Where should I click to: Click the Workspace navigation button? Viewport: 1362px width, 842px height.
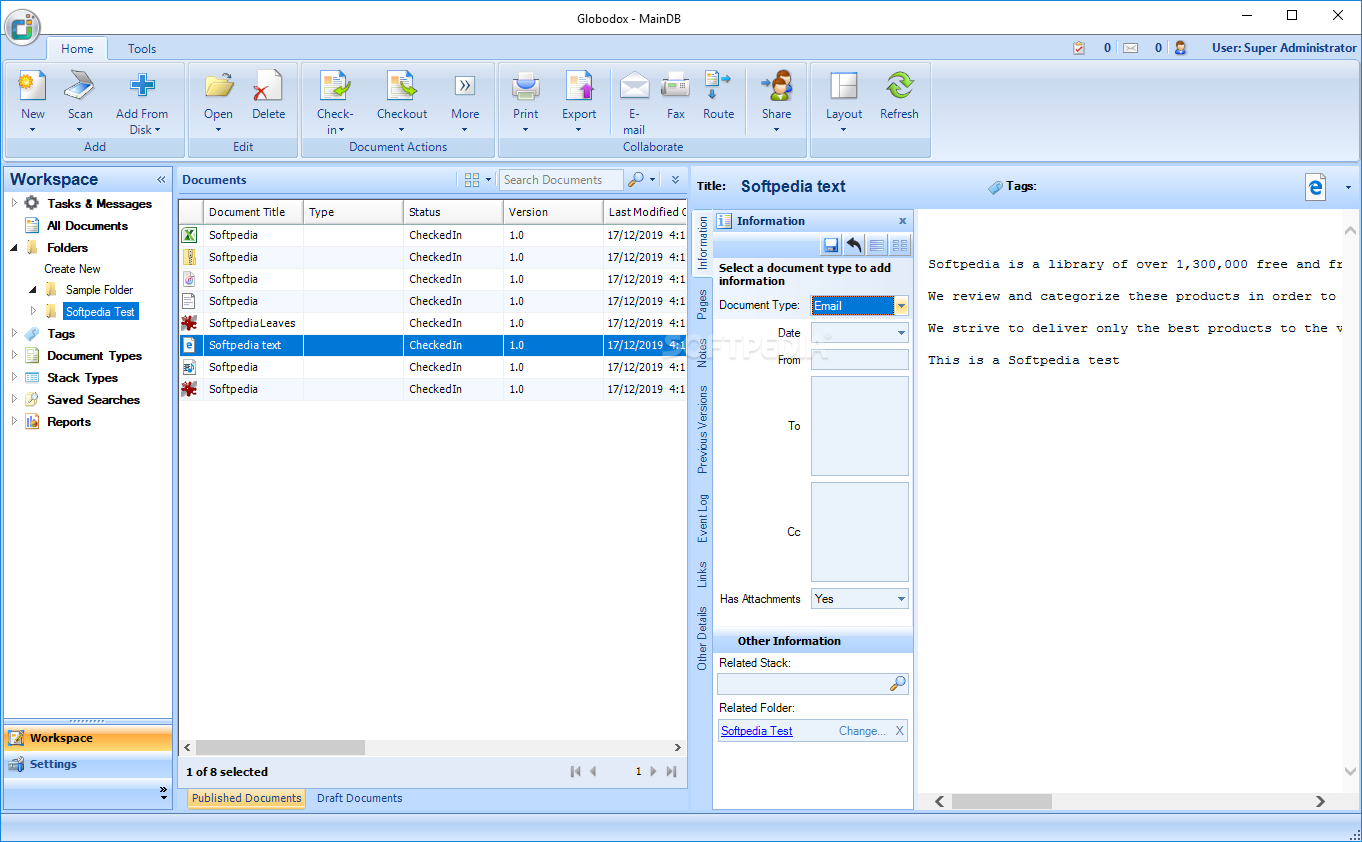coord(88,738)
